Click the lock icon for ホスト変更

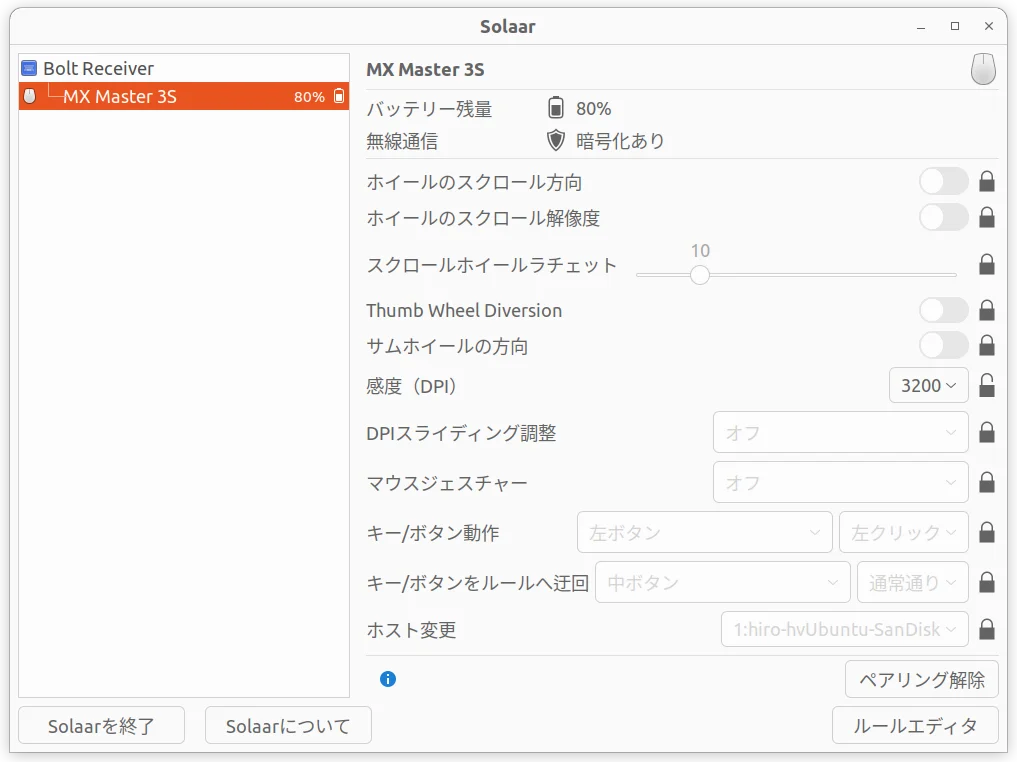pyautogui.click(x=987, y=629)
